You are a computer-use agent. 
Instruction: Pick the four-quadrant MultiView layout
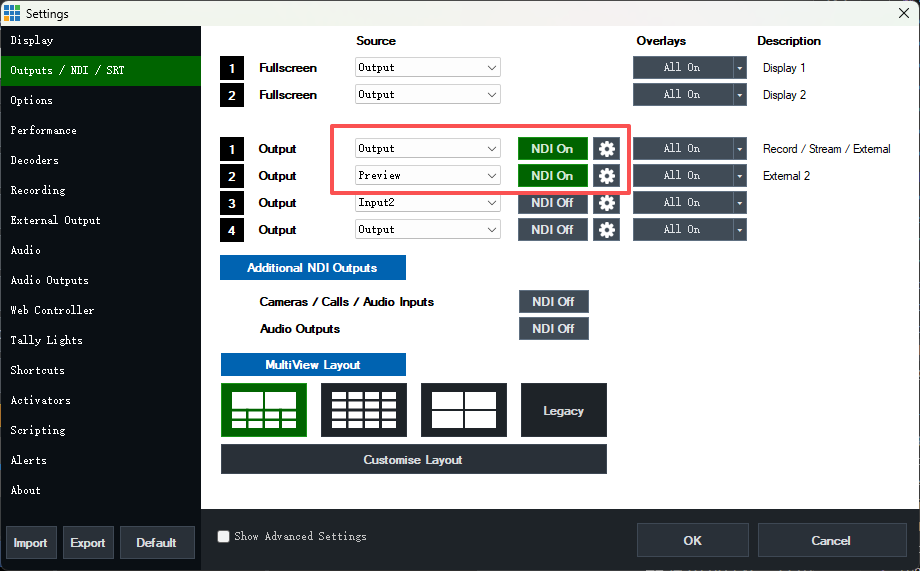tap(464, 410)
